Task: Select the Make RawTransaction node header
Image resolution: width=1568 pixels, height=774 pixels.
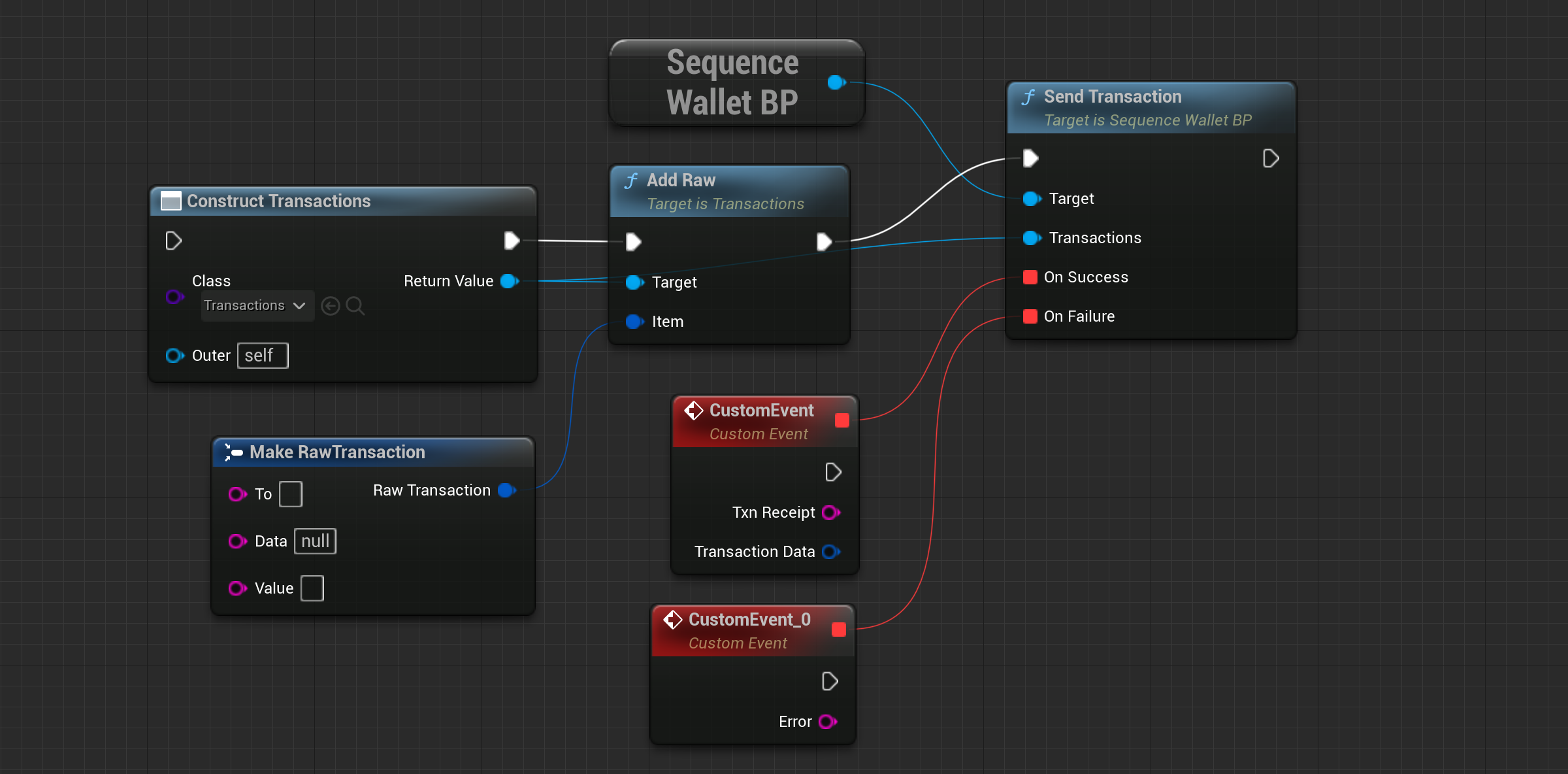Action: (x=337, y=452)
